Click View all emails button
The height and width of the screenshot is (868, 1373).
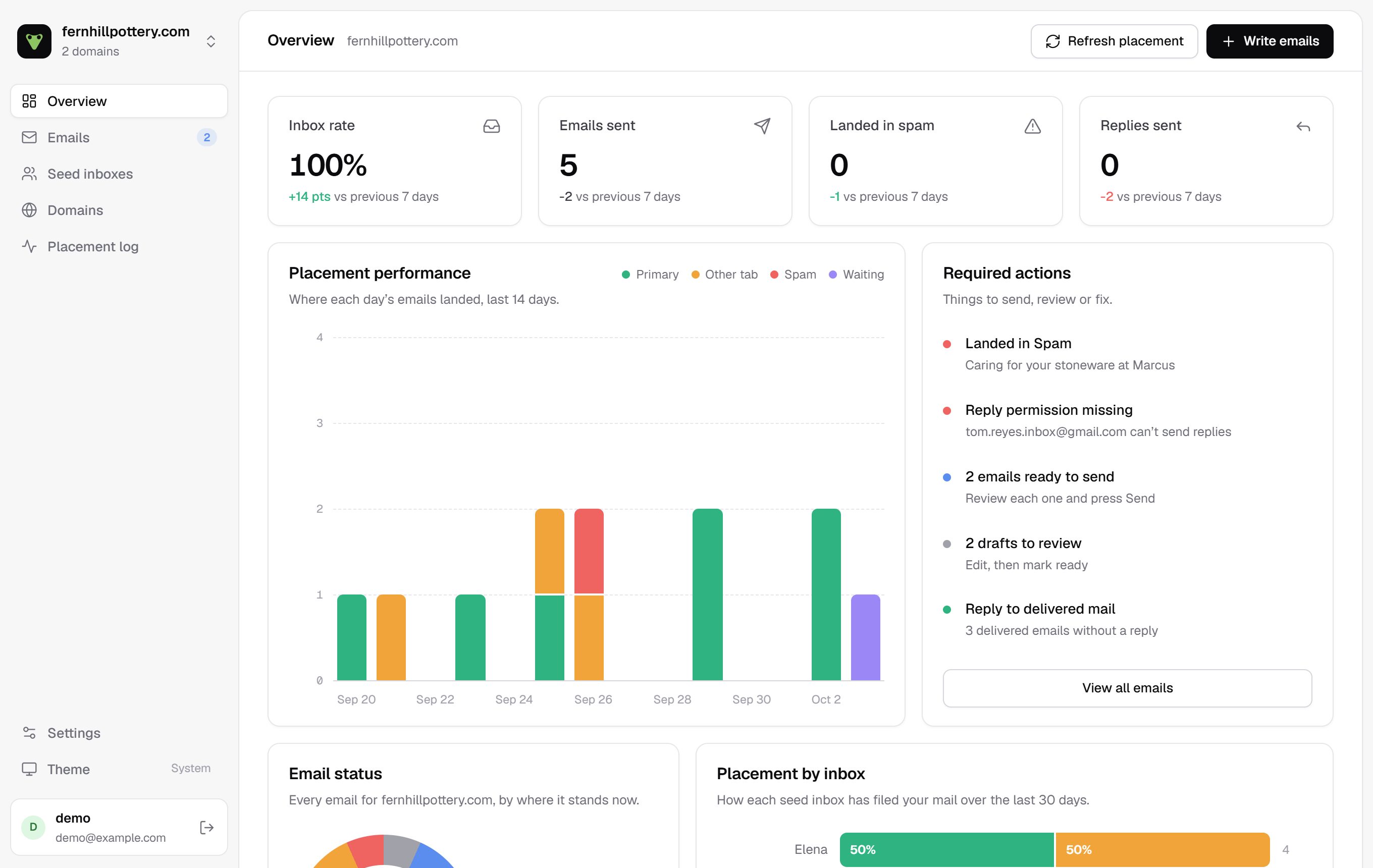1127,688
